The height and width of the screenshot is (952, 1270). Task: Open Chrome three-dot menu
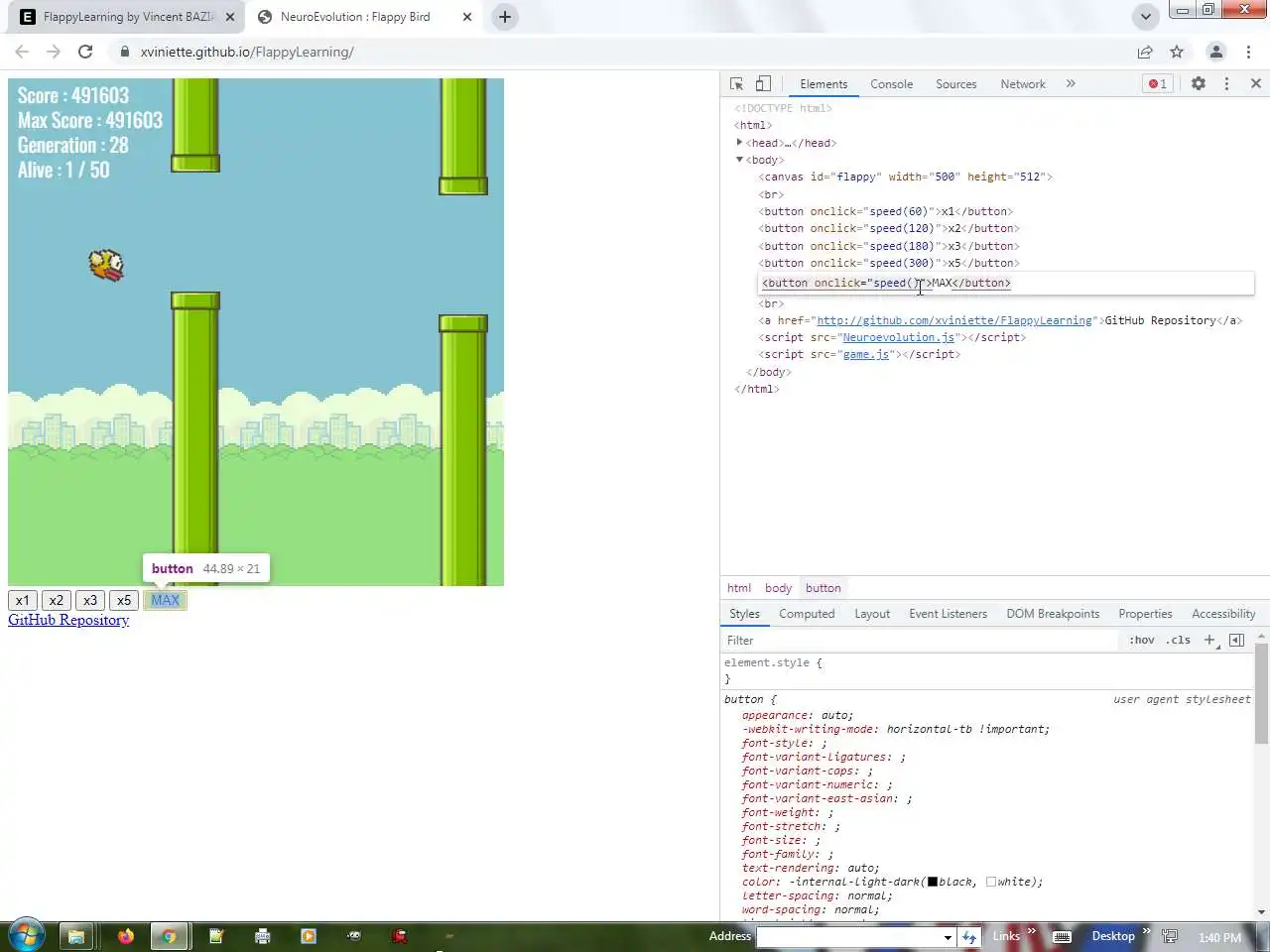coord(1248,52)
